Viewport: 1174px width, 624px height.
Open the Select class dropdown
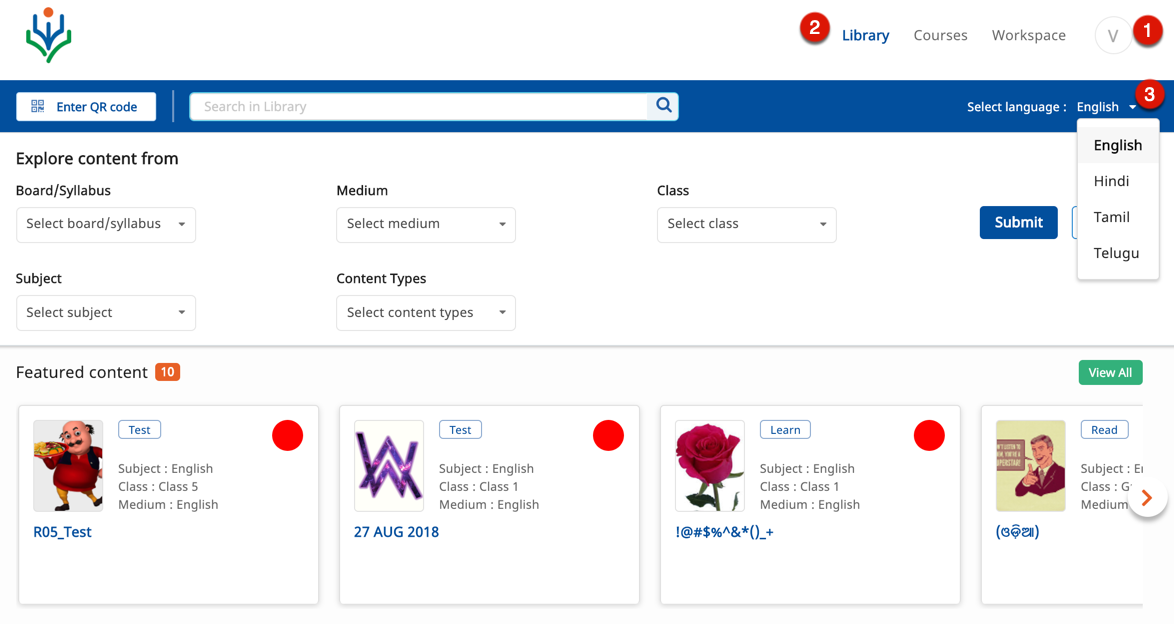tap(746, 224)
